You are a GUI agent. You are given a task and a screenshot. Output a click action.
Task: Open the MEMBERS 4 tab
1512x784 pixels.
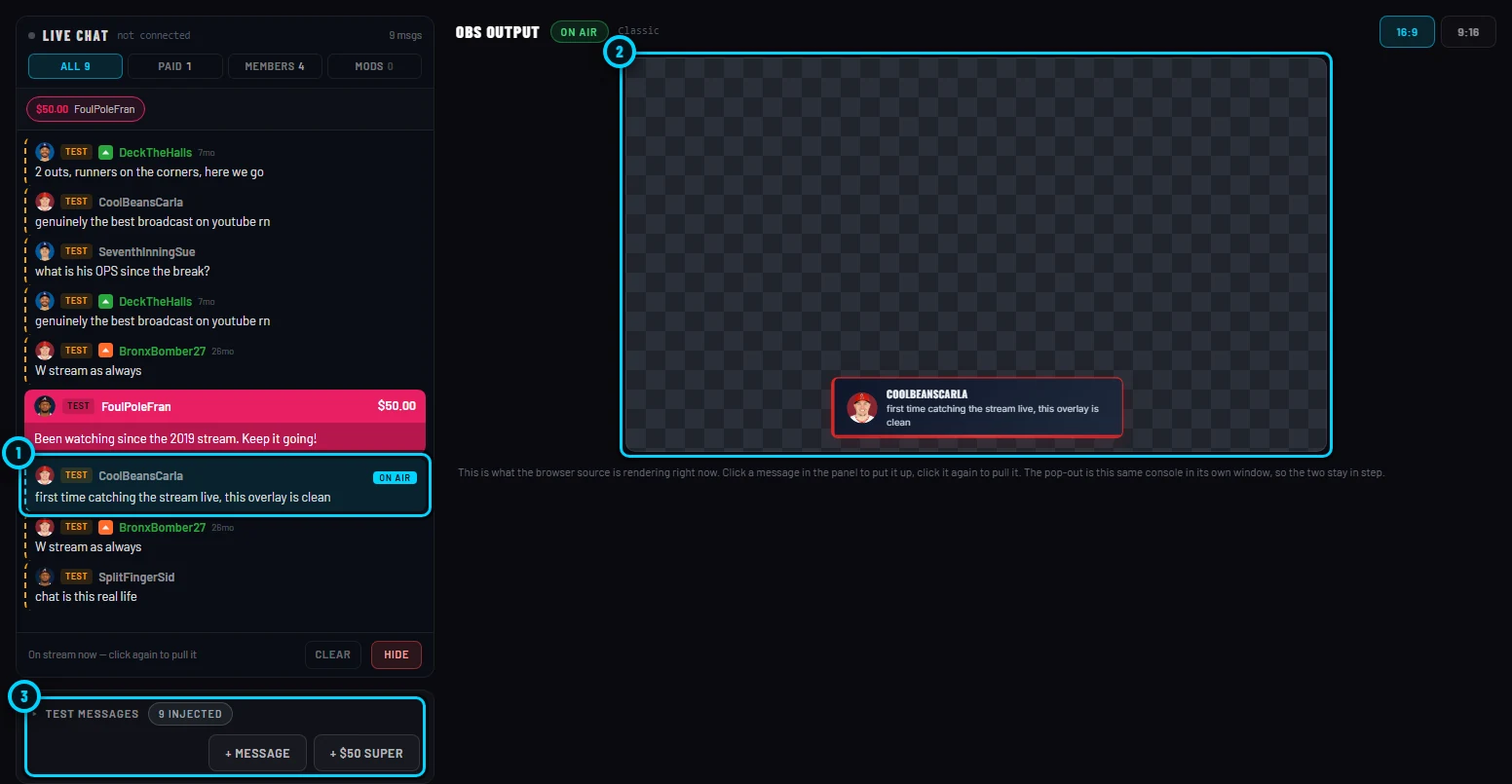coord(275,66)
